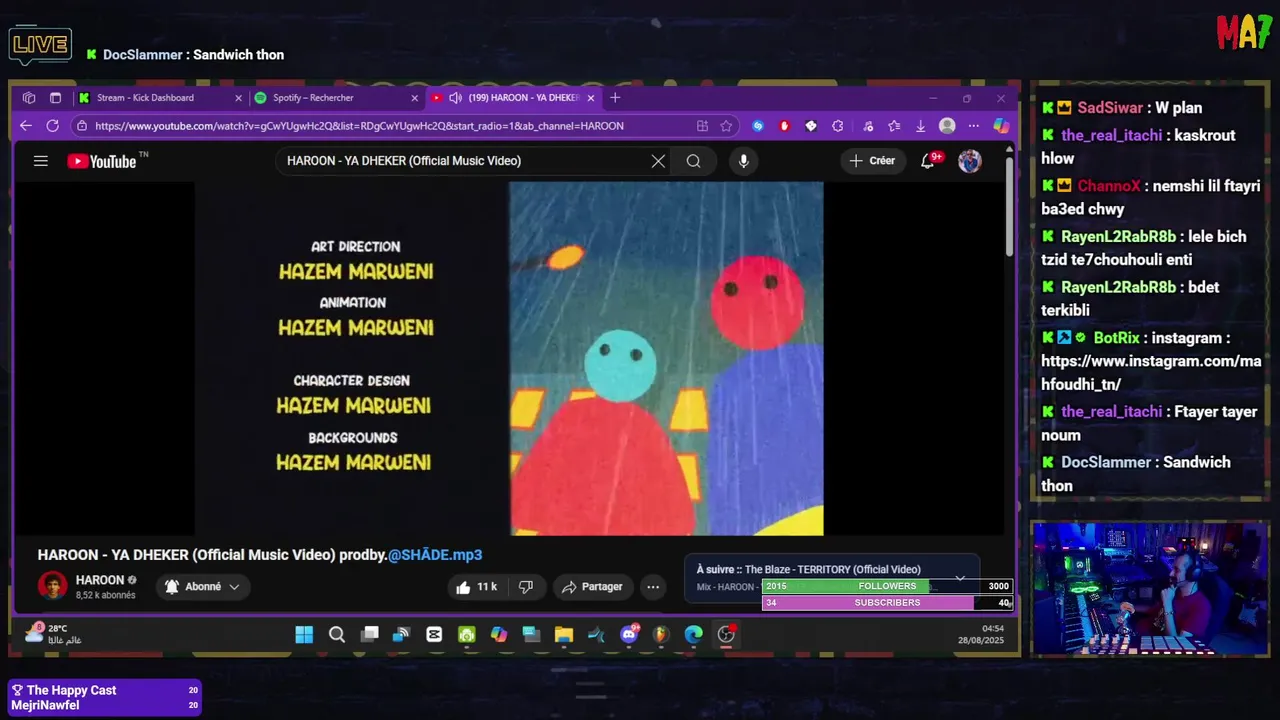Activate voice search microphone on YouTube
The height and width of the screenshot is (720, 1280).
click(743, 161)
